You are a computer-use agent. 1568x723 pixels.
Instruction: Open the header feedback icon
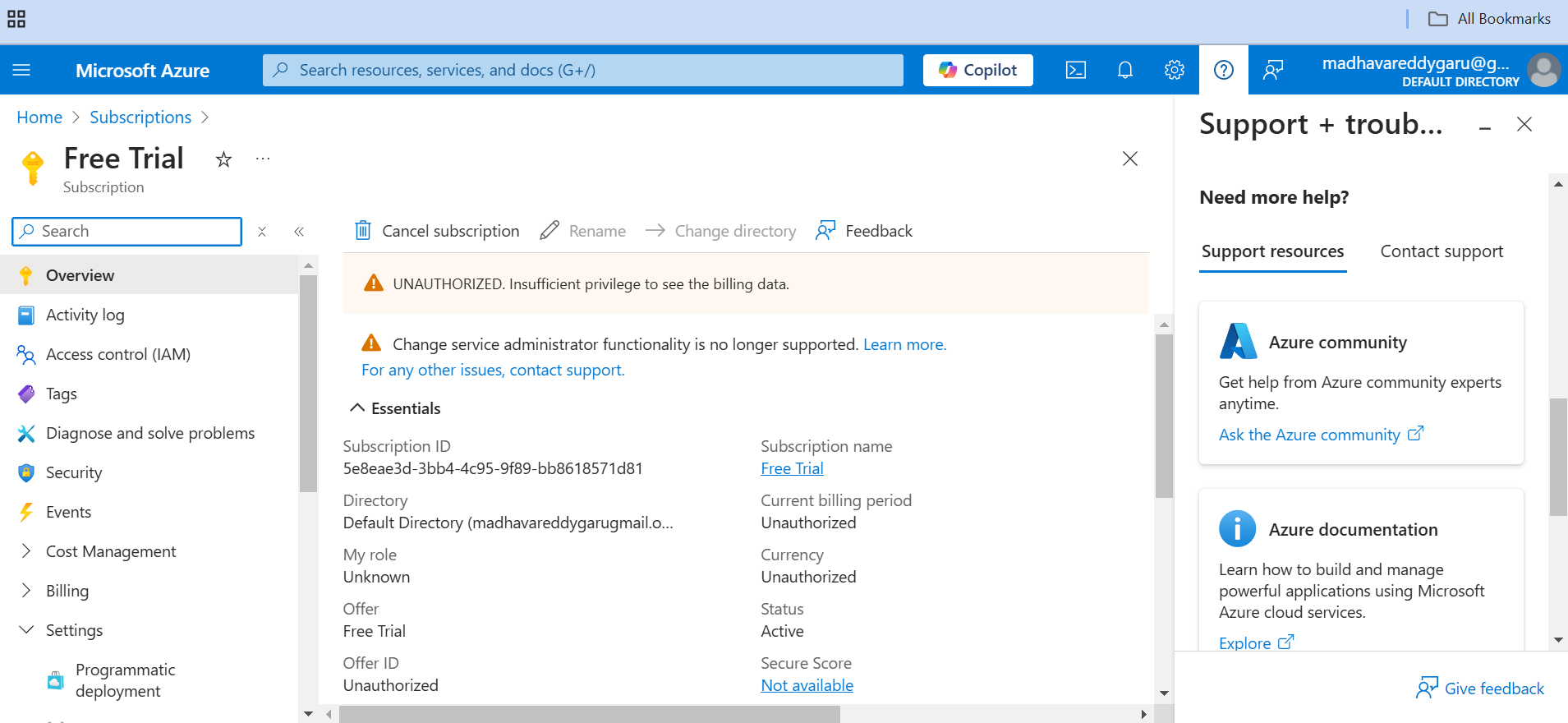(1273, 70)
